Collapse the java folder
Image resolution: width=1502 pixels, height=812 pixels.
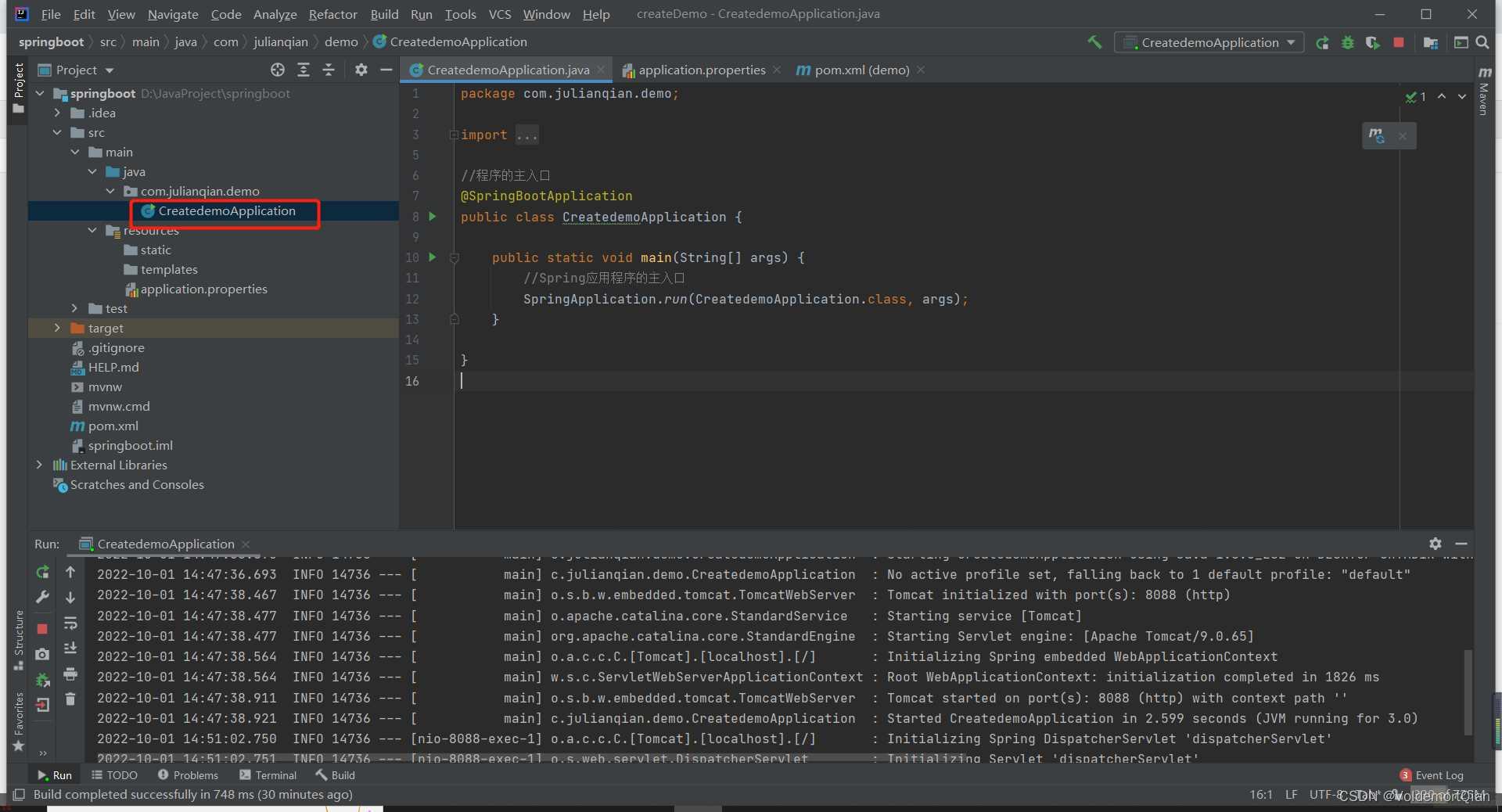click(92, 171)
